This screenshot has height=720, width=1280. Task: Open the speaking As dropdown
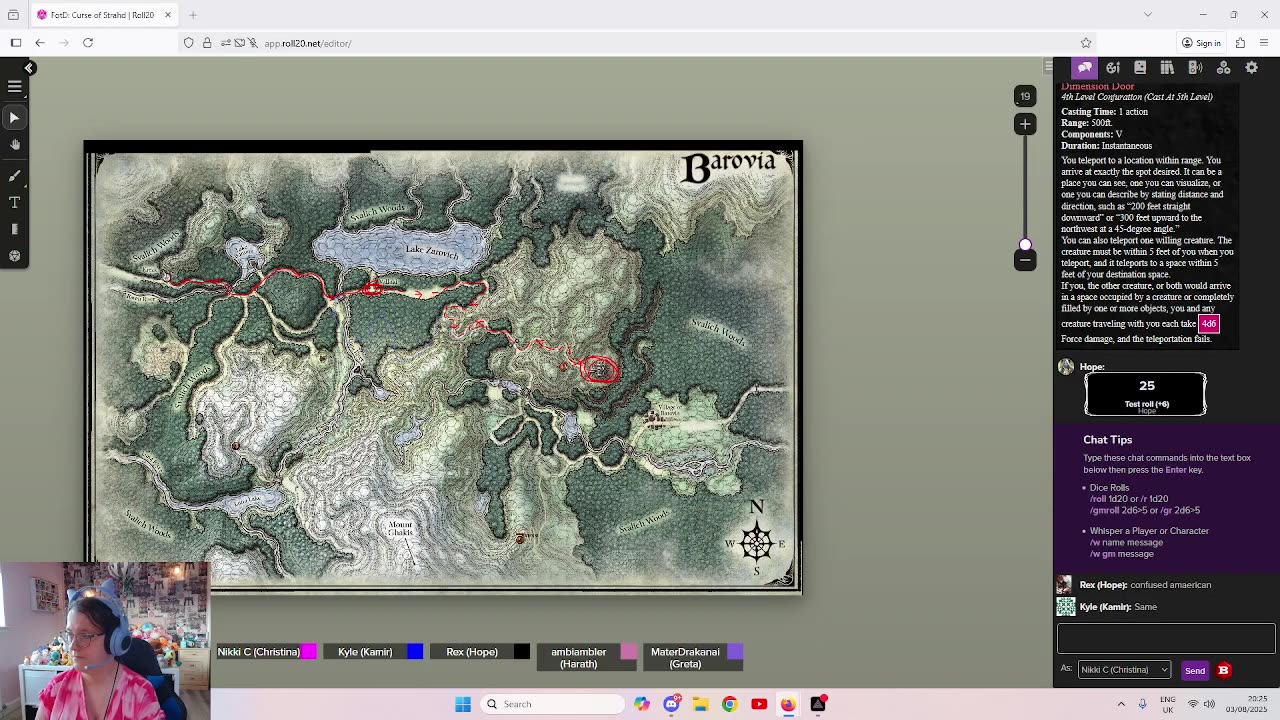coord(1124,670)
